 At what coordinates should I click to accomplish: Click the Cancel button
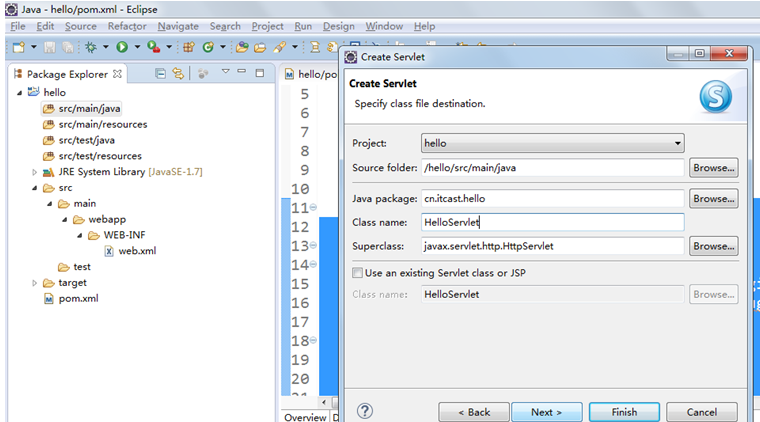702,412
